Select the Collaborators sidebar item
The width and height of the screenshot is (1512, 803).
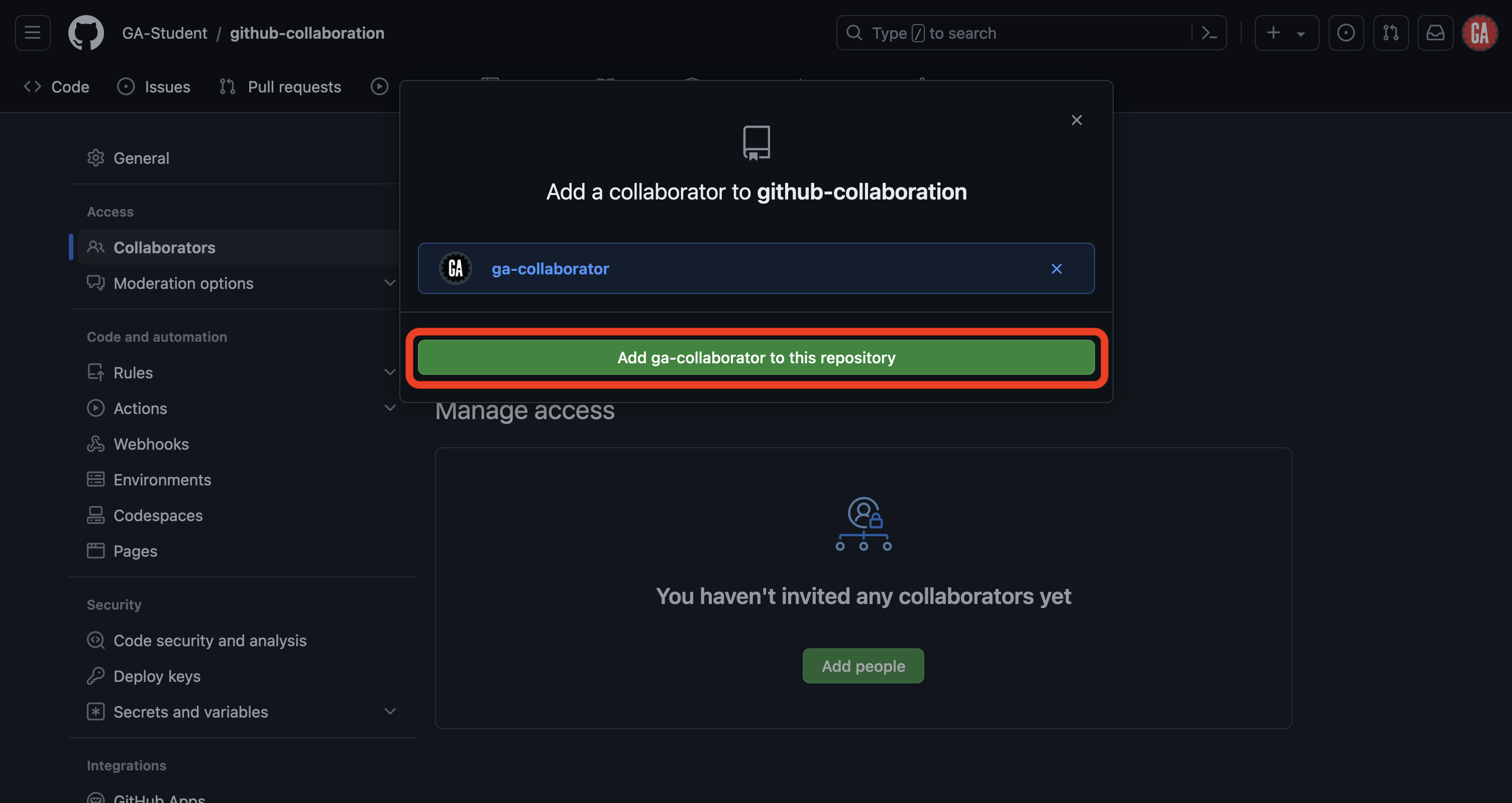click(164, 247)
